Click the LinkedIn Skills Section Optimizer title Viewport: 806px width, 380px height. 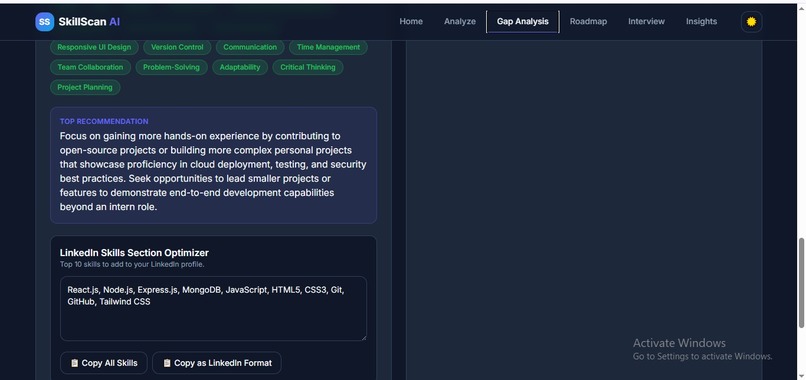click(x=134, y=253)
